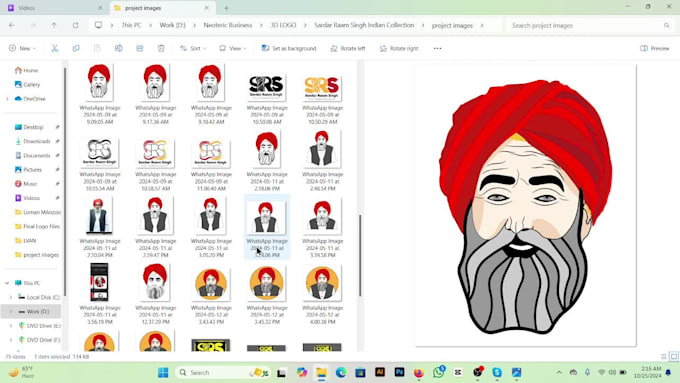This screenshot has width=680, height=383.
Task: Switch to details view icon in status bar
Action: click(664, 357)
